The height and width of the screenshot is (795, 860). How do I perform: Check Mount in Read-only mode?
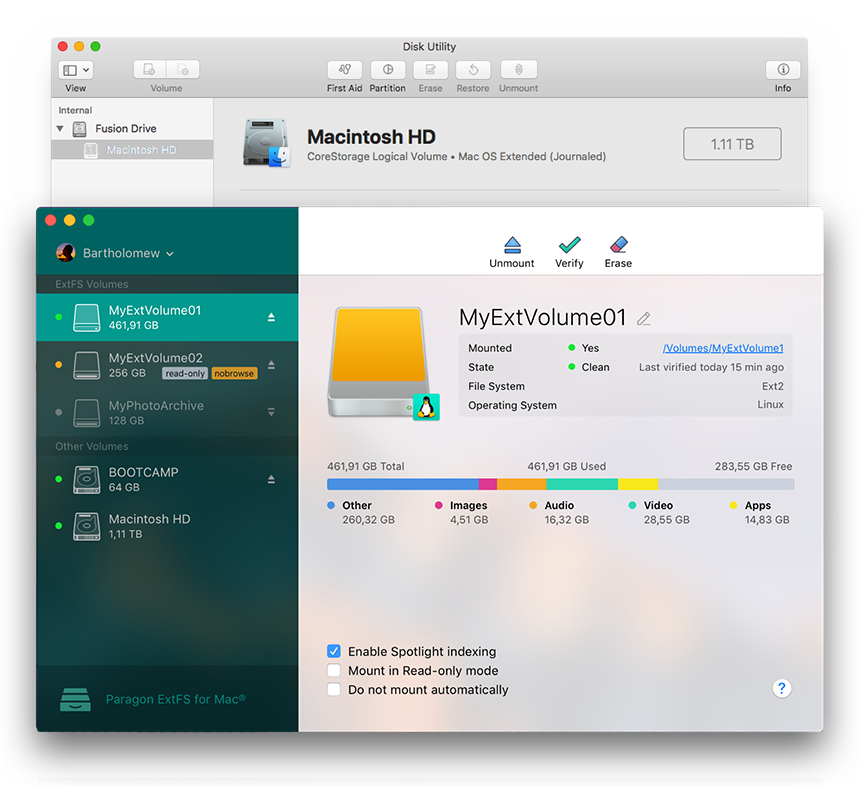pyautogui.click(x=334, y=671)
